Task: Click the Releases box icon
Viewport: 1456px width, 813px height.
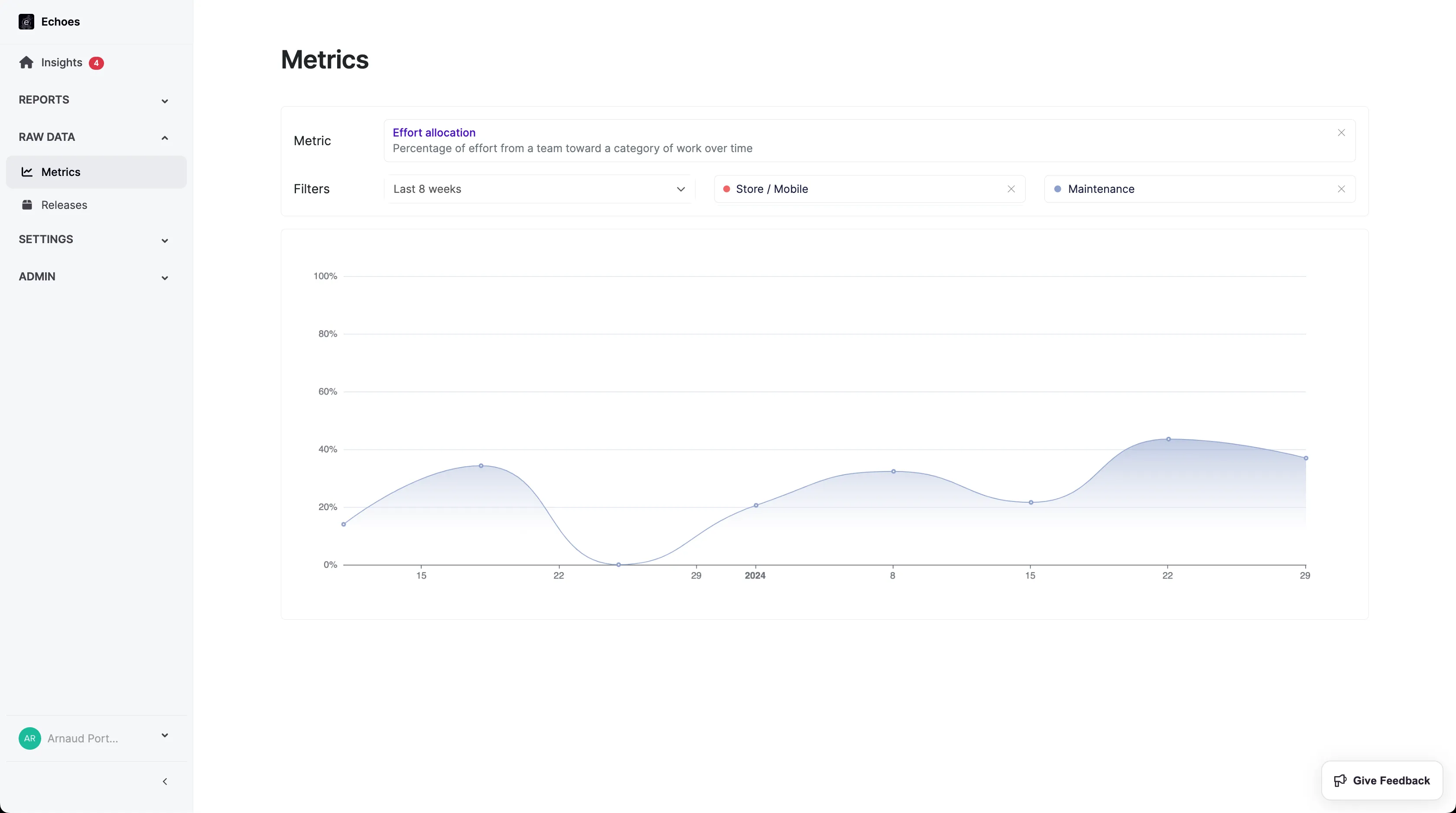Action: coord(26,205)
